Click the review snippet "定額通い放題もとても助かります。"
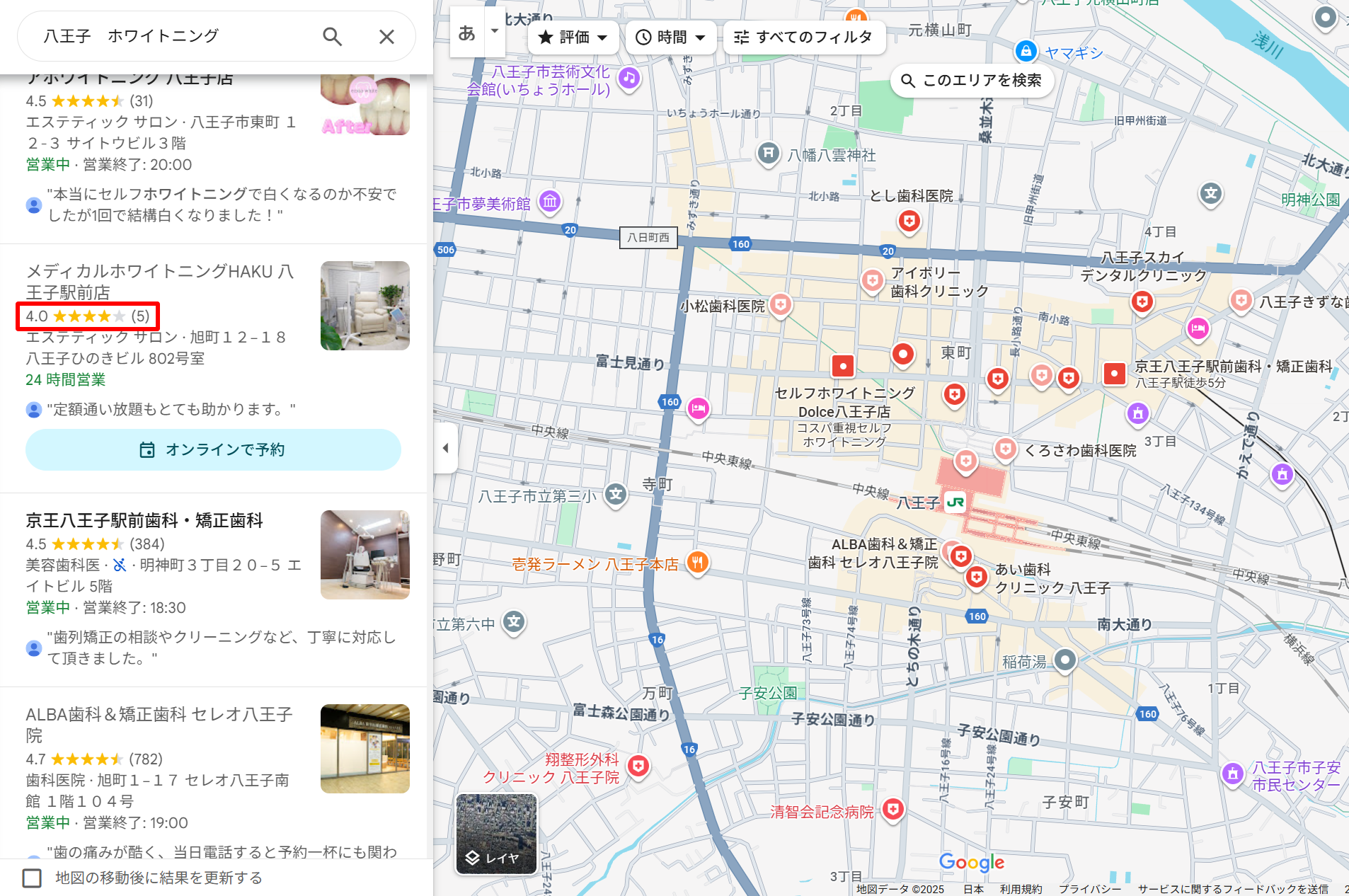 click(x=171, y=409)
